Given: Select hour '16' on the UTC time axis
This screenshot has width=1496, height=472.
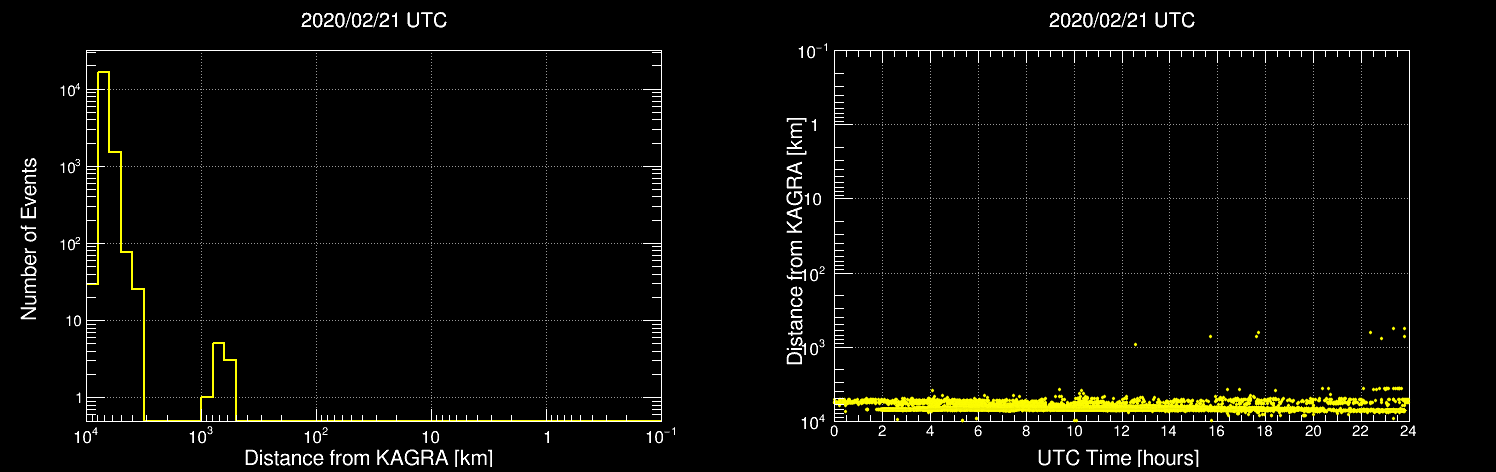Looking at the screenshot, I should click(1217, 432).
